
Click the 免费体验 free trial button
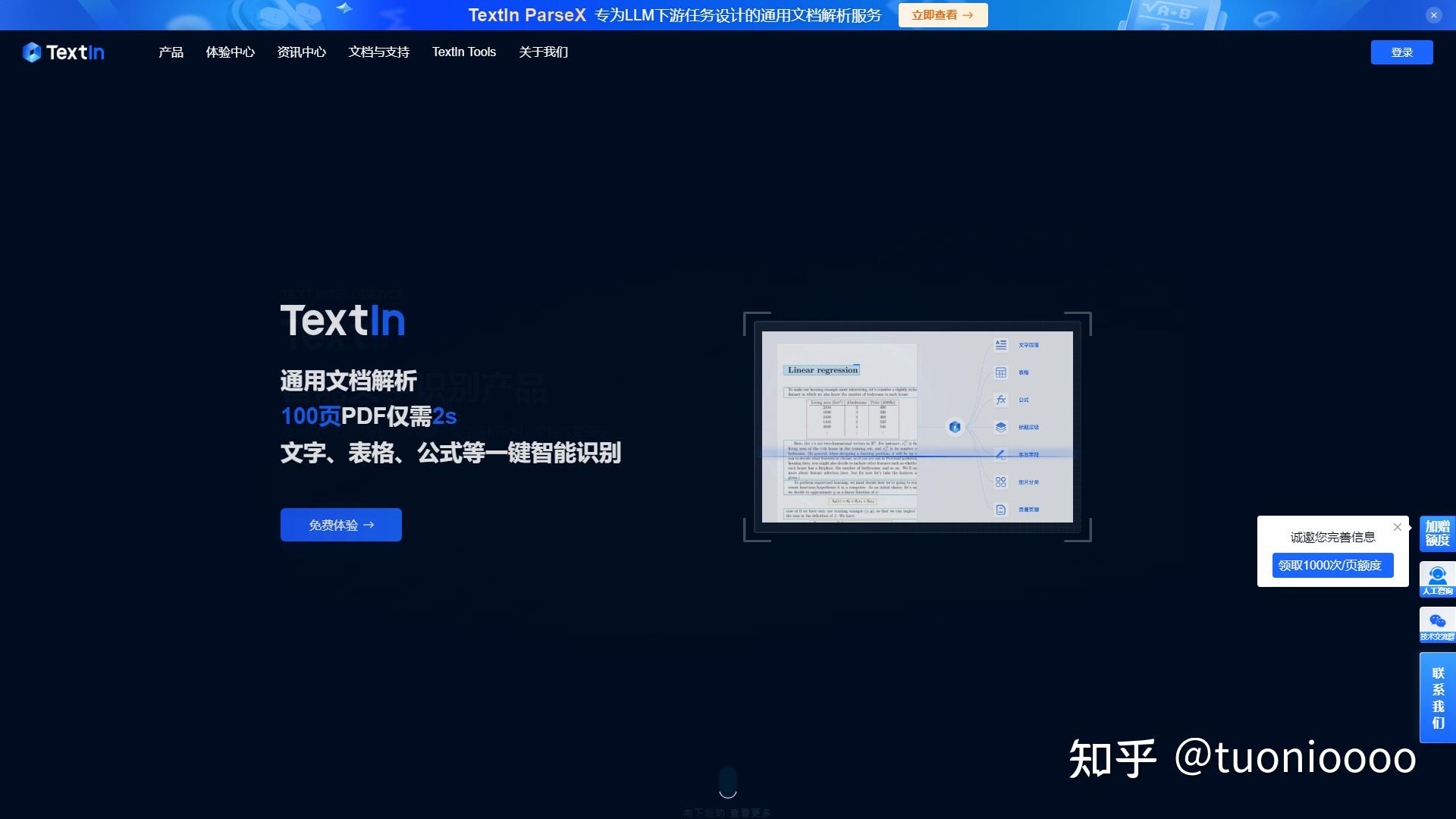[x=340, y=524]
